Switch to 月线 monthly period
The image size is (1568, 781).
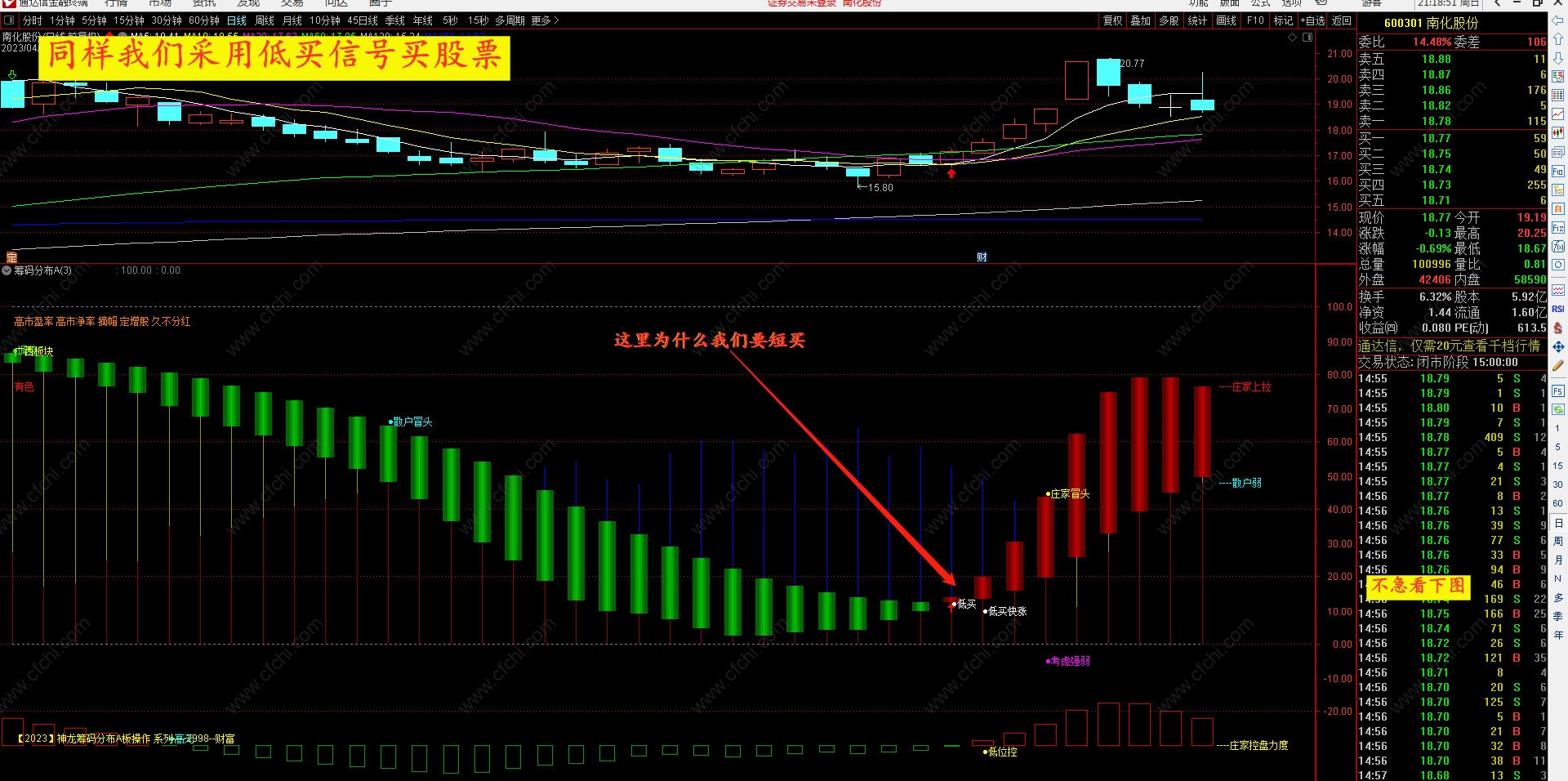(x=292, y=20)
